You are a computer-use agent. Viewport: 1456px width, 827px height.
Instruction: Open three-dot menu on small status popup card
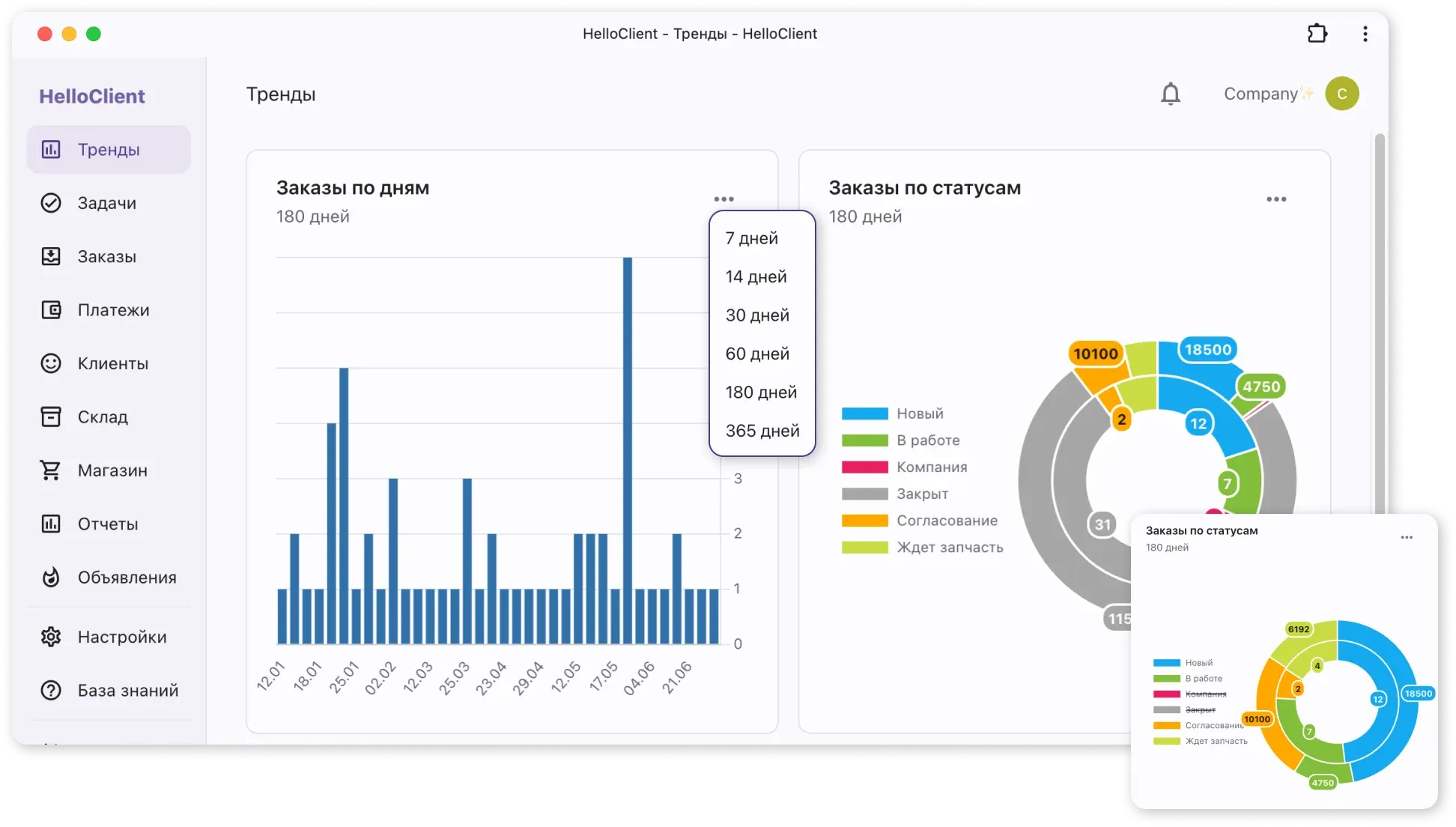(1406, 537)
